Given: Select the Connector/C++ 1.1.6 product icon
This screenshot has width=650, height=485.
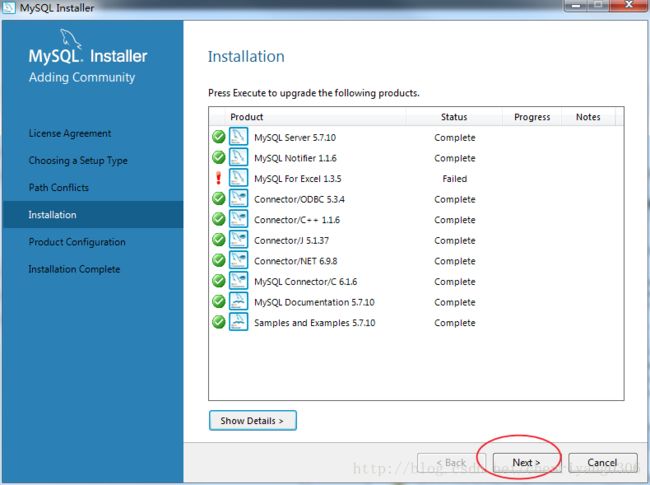Looking at the screenshot, I should (x=238, y=219).
